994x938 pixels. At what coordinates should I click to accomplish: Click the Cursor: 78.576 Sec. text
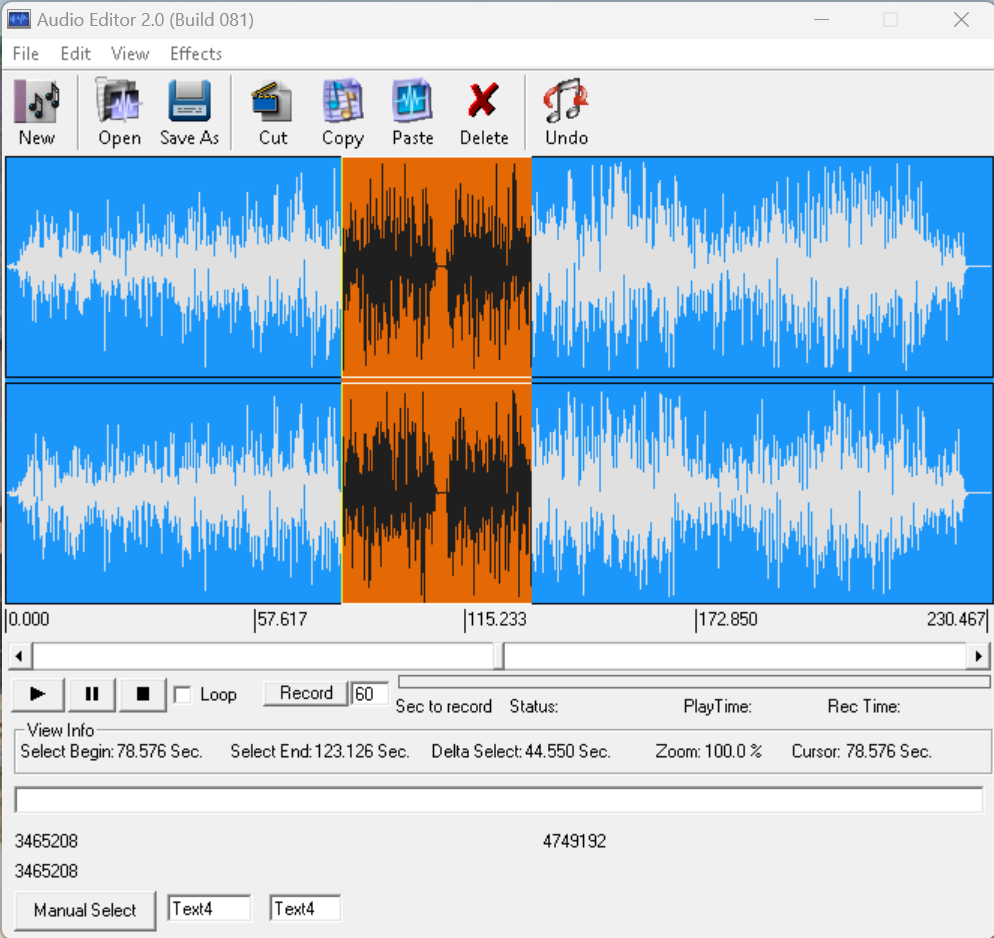(x=861, y=752)
